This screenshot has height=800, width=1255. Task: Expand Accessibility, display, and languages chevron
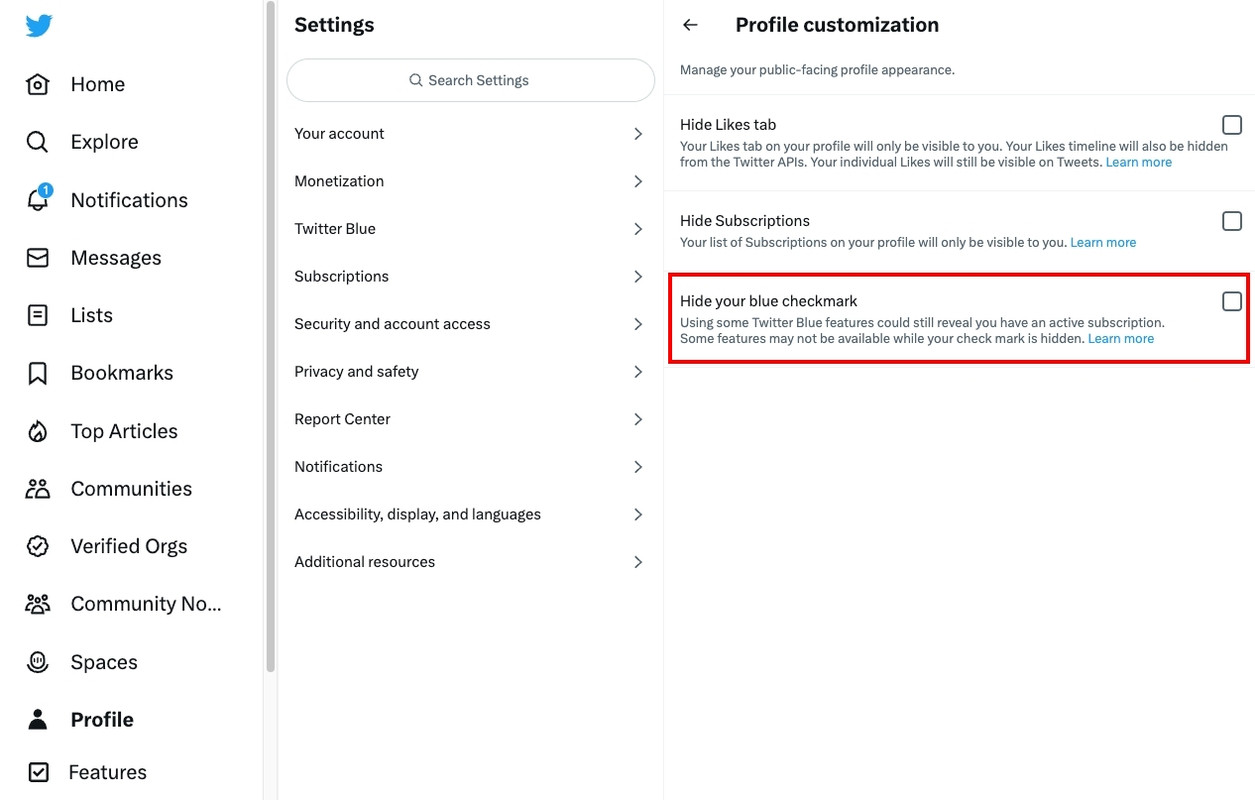[638, 515]
